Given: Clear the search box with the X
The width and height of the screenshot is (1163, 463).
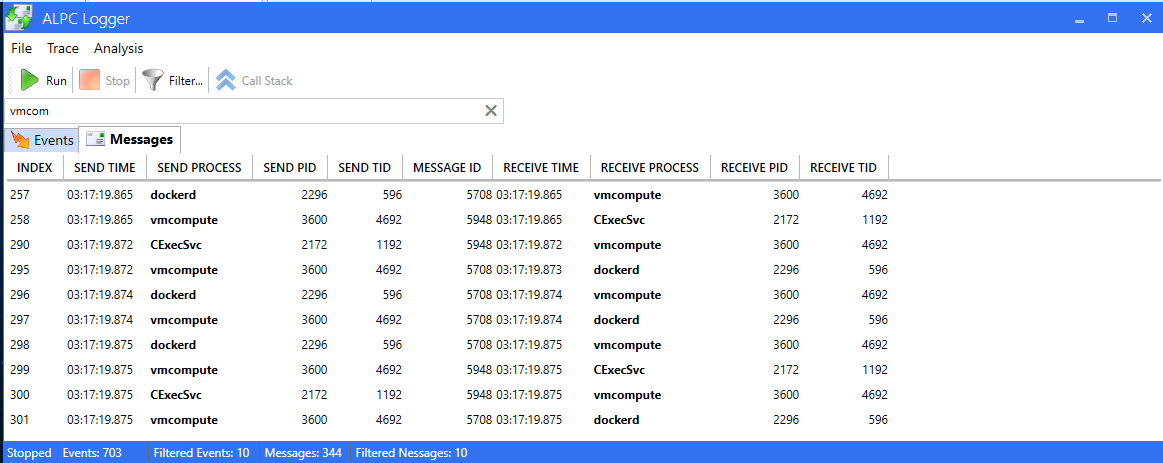Looking at the screenshot, I should coord(490,111).
